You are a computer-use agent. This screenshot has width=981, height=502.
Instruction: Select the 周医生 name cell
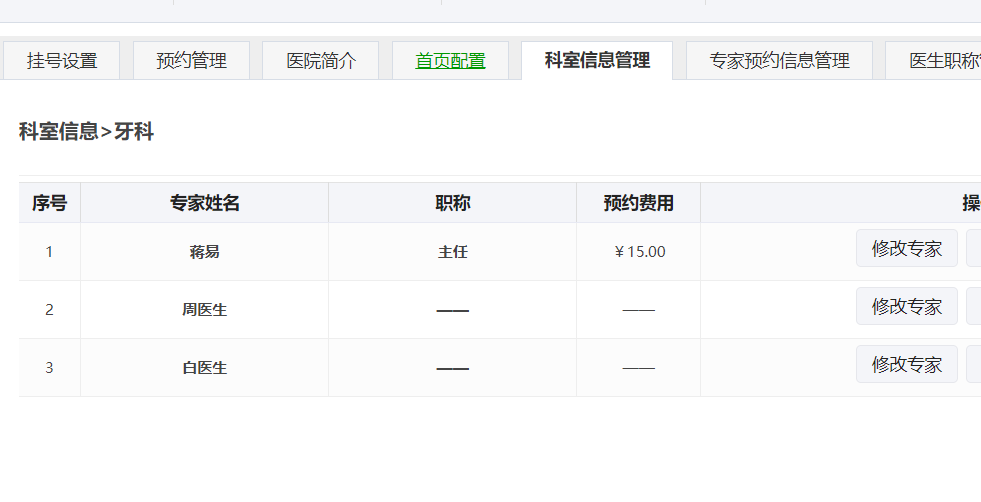[205, 310]
